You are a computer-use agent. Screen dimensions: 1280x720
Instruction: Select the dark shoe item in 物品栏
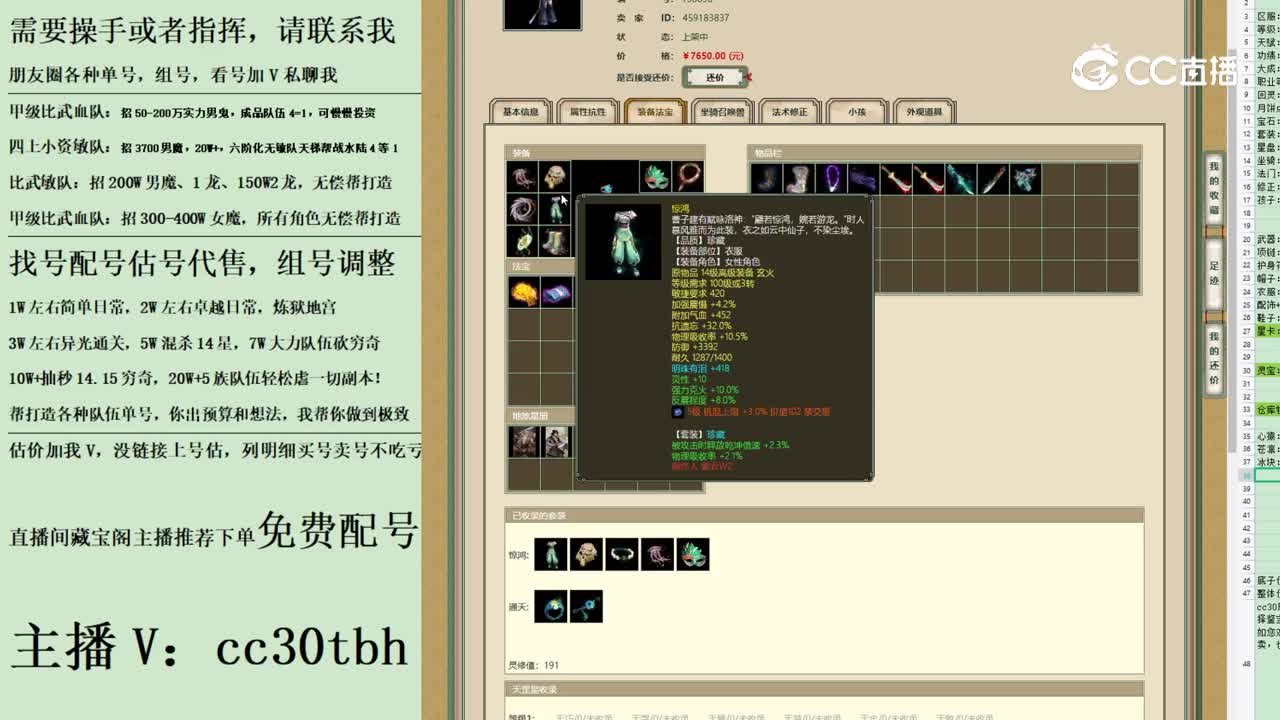click(x=766, y=179)
